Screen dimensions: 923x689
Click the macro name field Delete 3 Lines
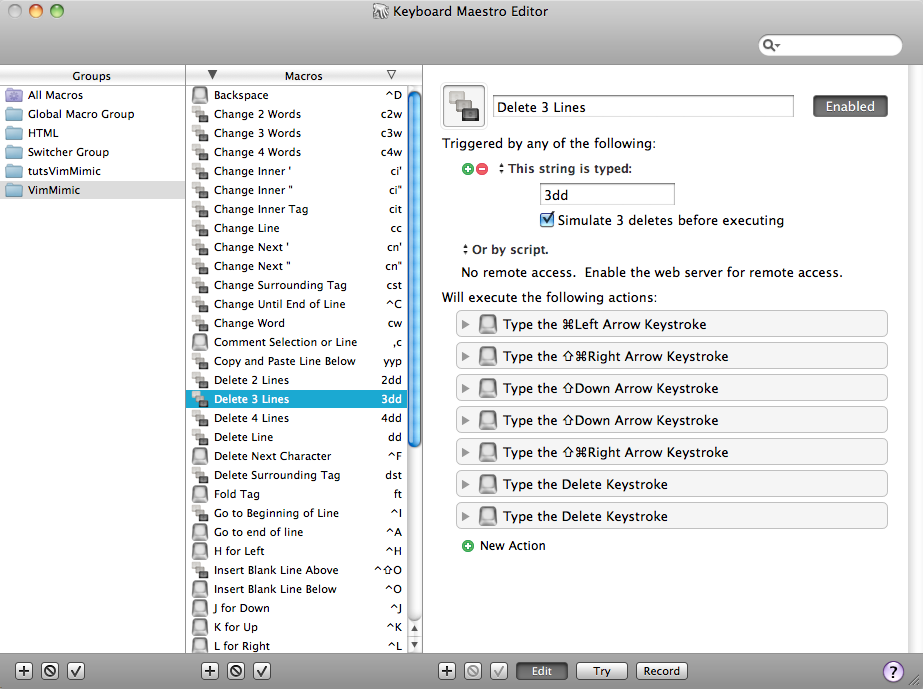pyautogui.click(x=643, y=107)
